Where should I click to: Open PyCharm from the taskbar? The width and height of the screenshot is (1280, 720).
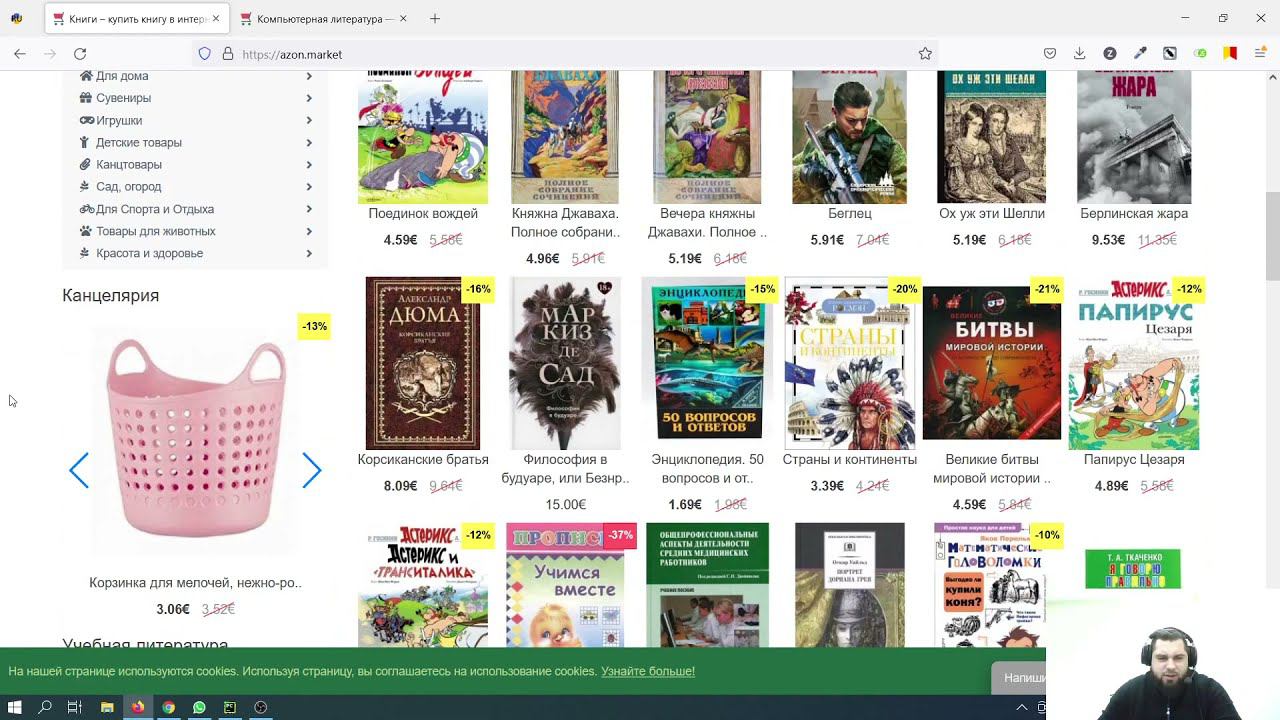pos(230,707)
